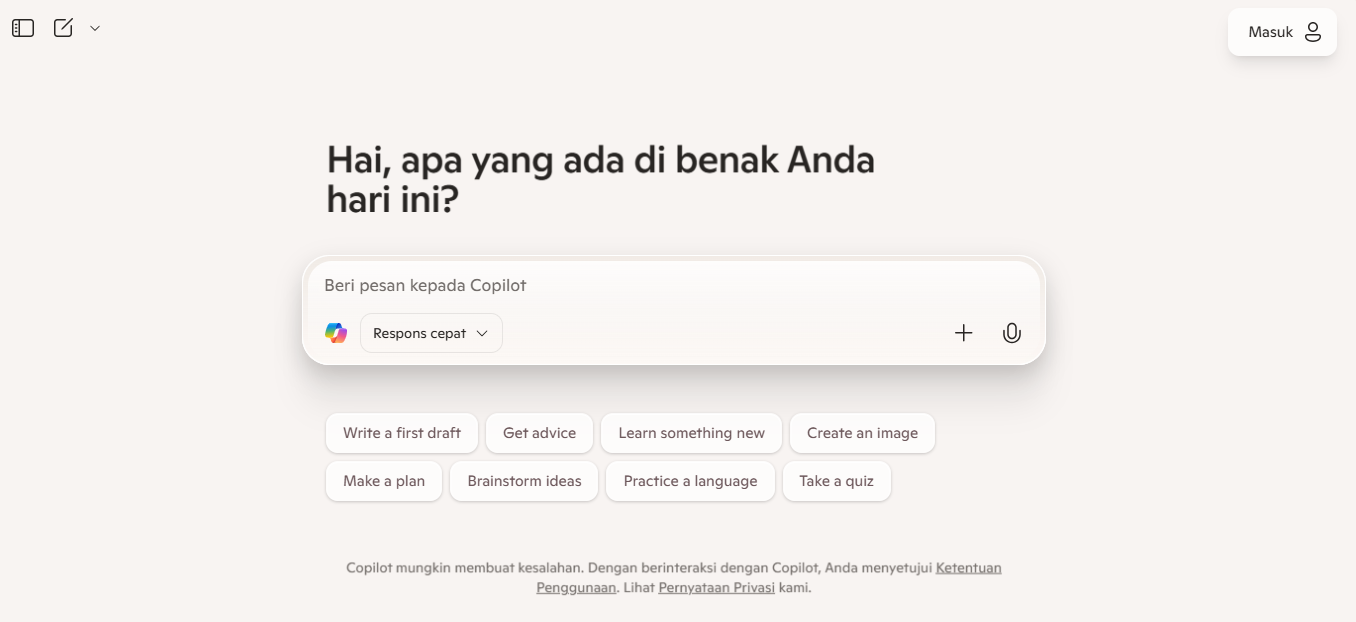
Task: Pick the 'Make a plan' suggestion
Action: [384, 481]
